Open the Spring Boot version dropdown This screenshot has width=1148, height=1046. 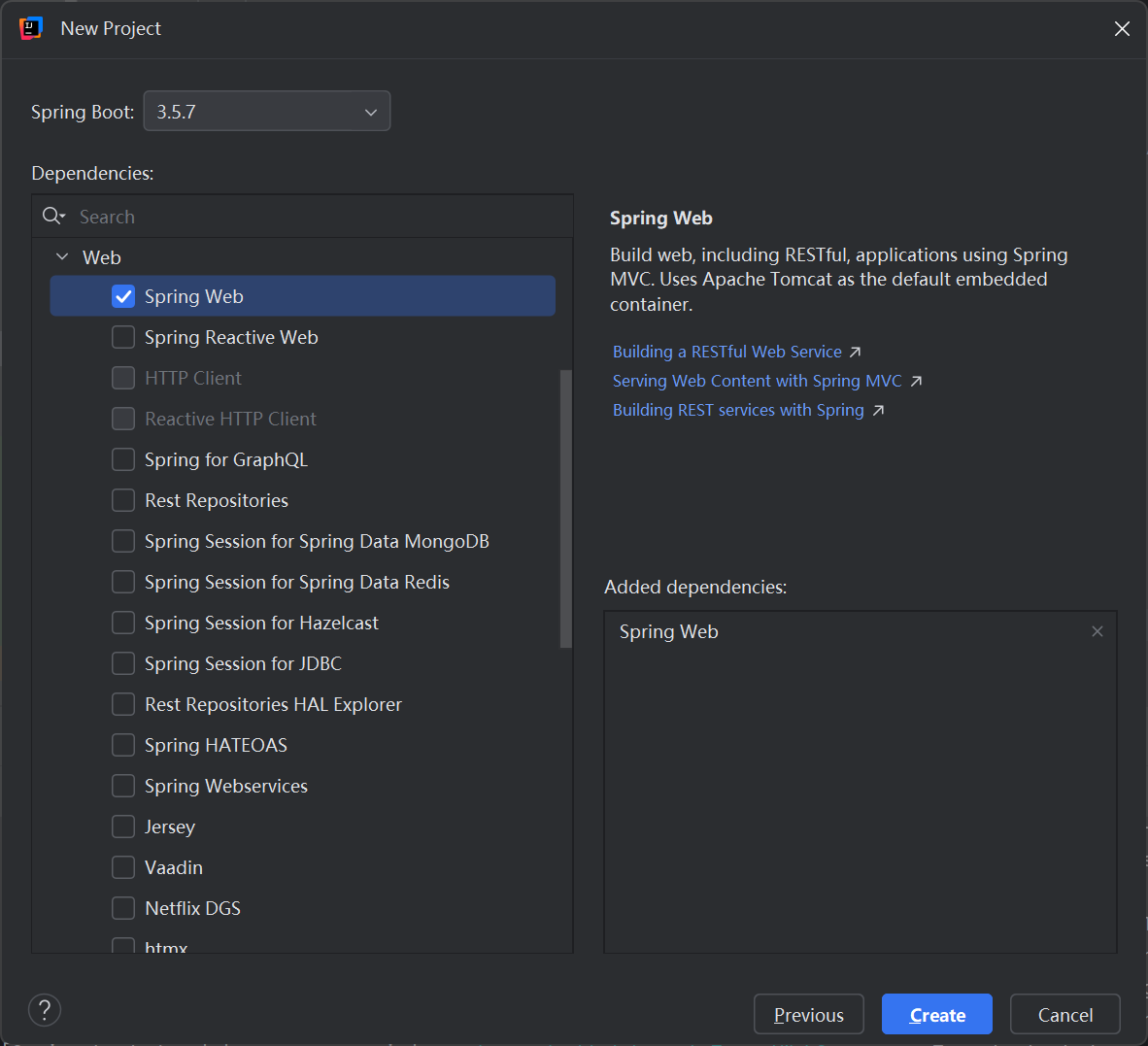[x=266, y=112]
